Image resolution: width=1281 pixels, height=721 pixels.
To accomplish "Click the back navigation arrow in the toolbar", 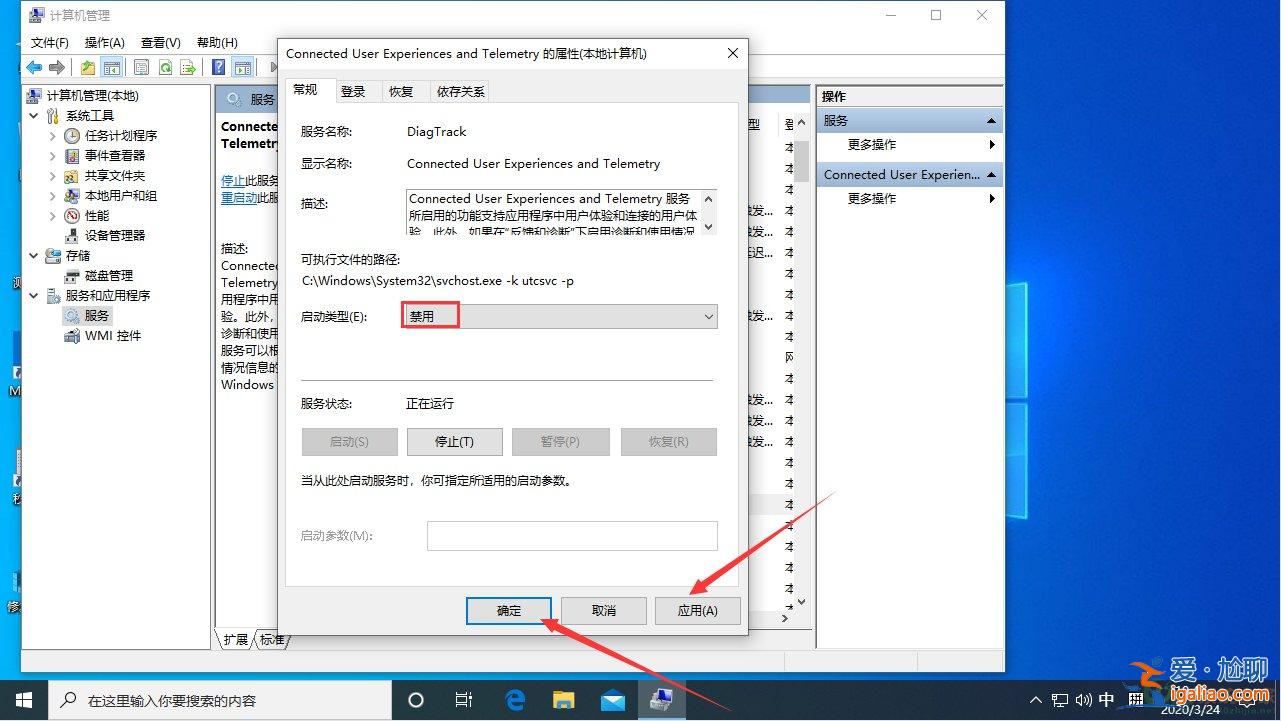I will coord(33,67).
